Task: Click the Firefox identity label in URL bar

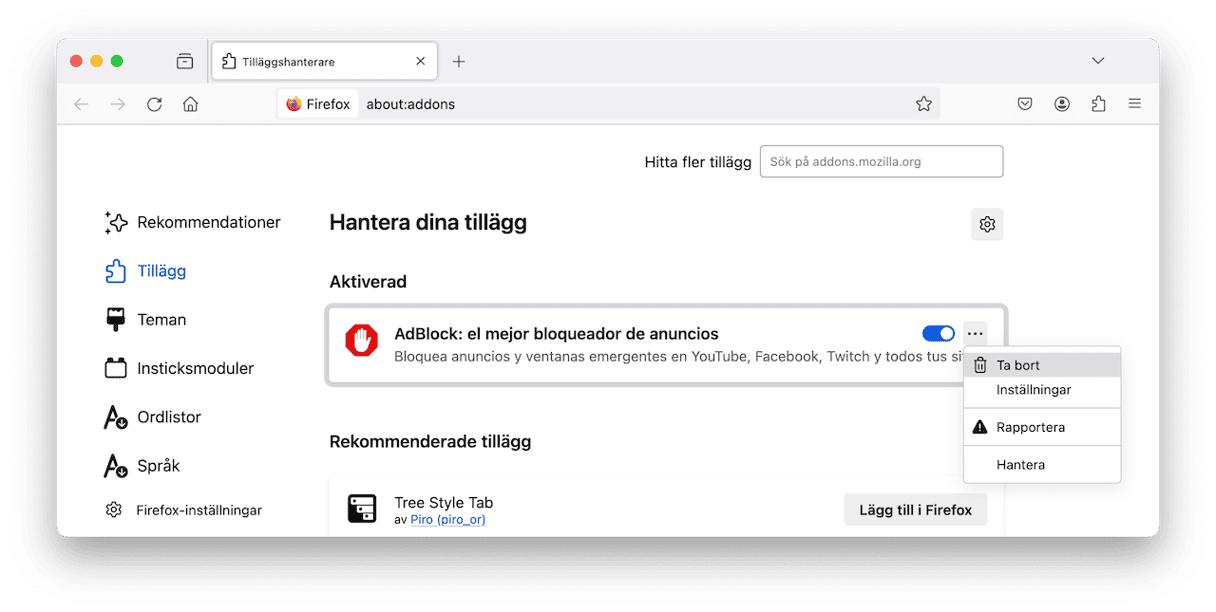Action: [x=318, y=104]
